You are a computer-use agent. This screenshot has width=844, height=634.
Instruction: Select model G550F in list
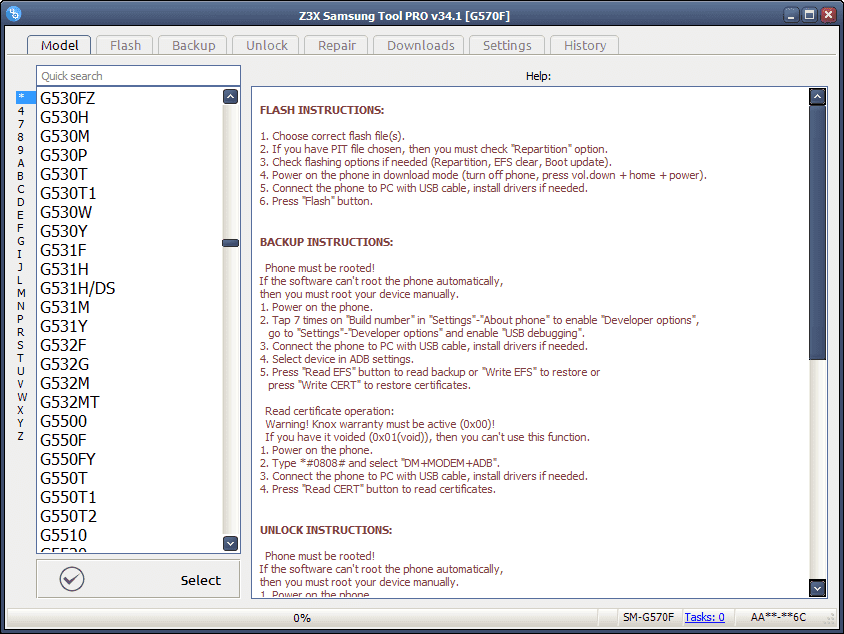(63, 440)
